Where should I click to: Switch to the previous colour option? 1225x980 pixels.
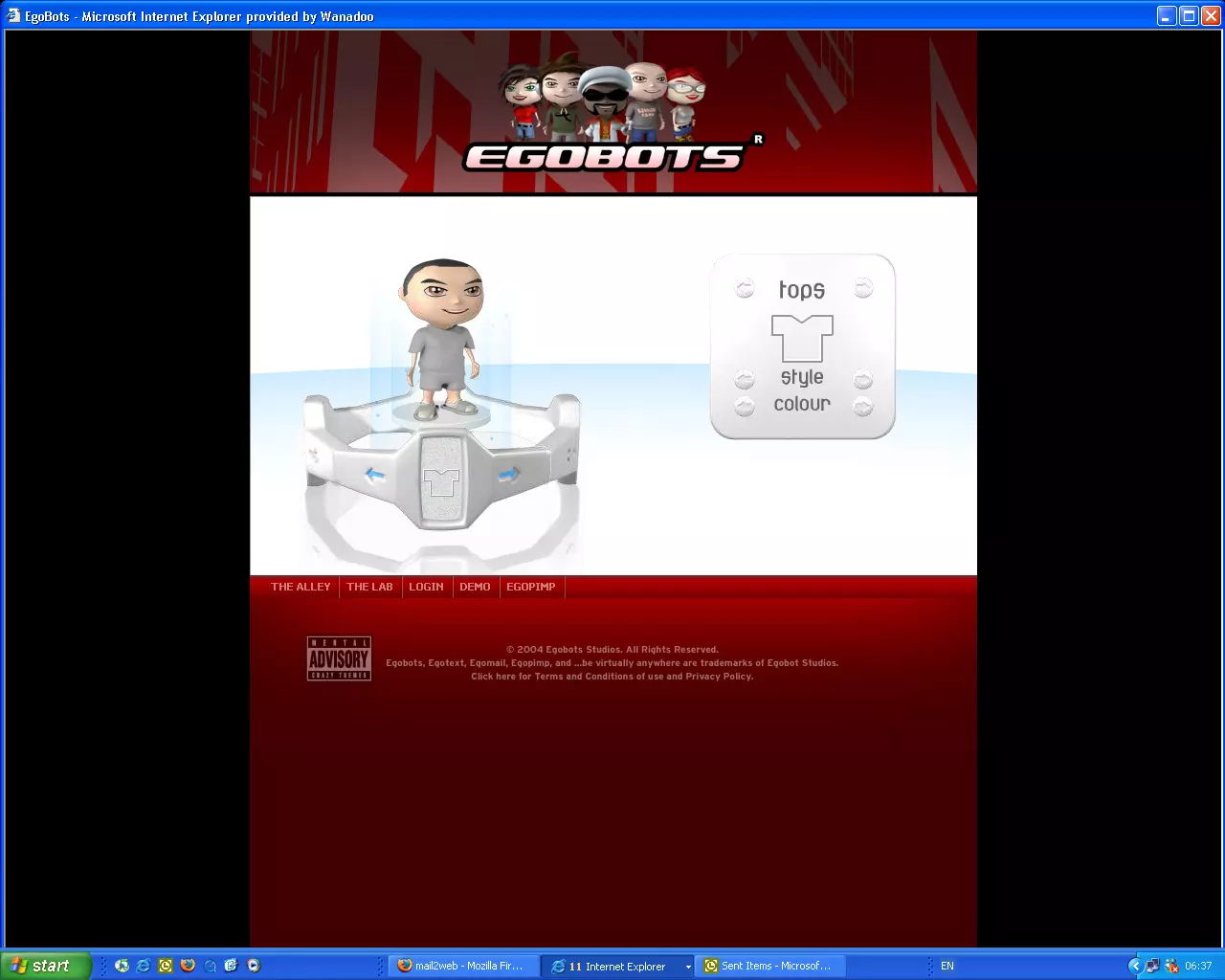click(x=745, y=407)
